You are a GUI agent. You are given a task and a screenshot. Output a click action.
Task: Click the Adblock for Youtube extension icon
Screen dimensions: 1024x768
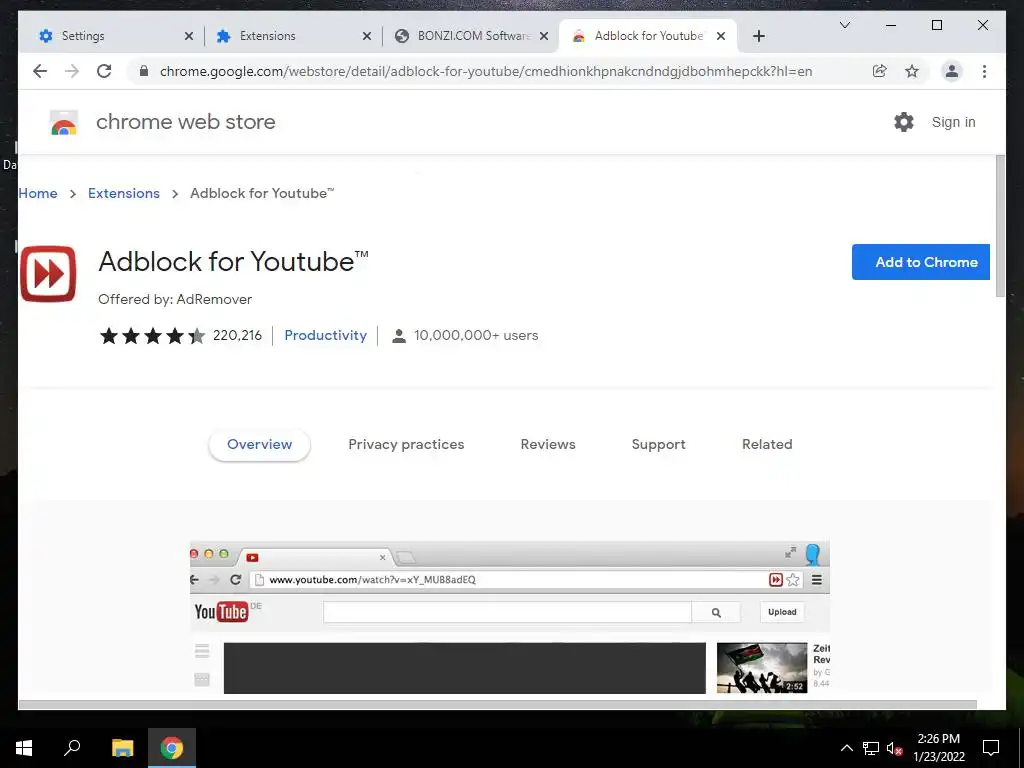(x=48, y=274)
